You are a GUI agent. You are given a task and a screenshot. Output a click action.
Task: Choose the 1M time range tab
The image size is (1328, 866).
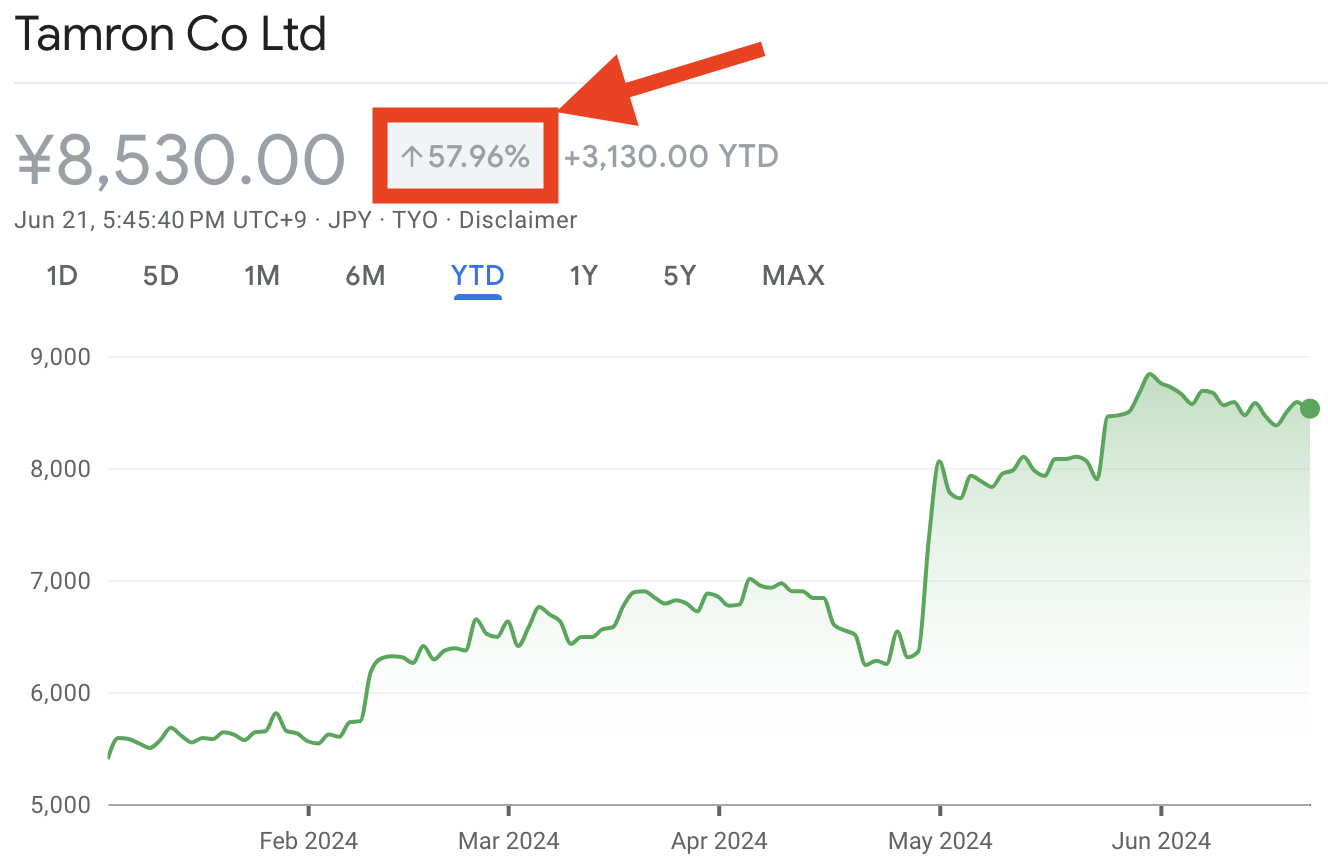coord(261,276)
